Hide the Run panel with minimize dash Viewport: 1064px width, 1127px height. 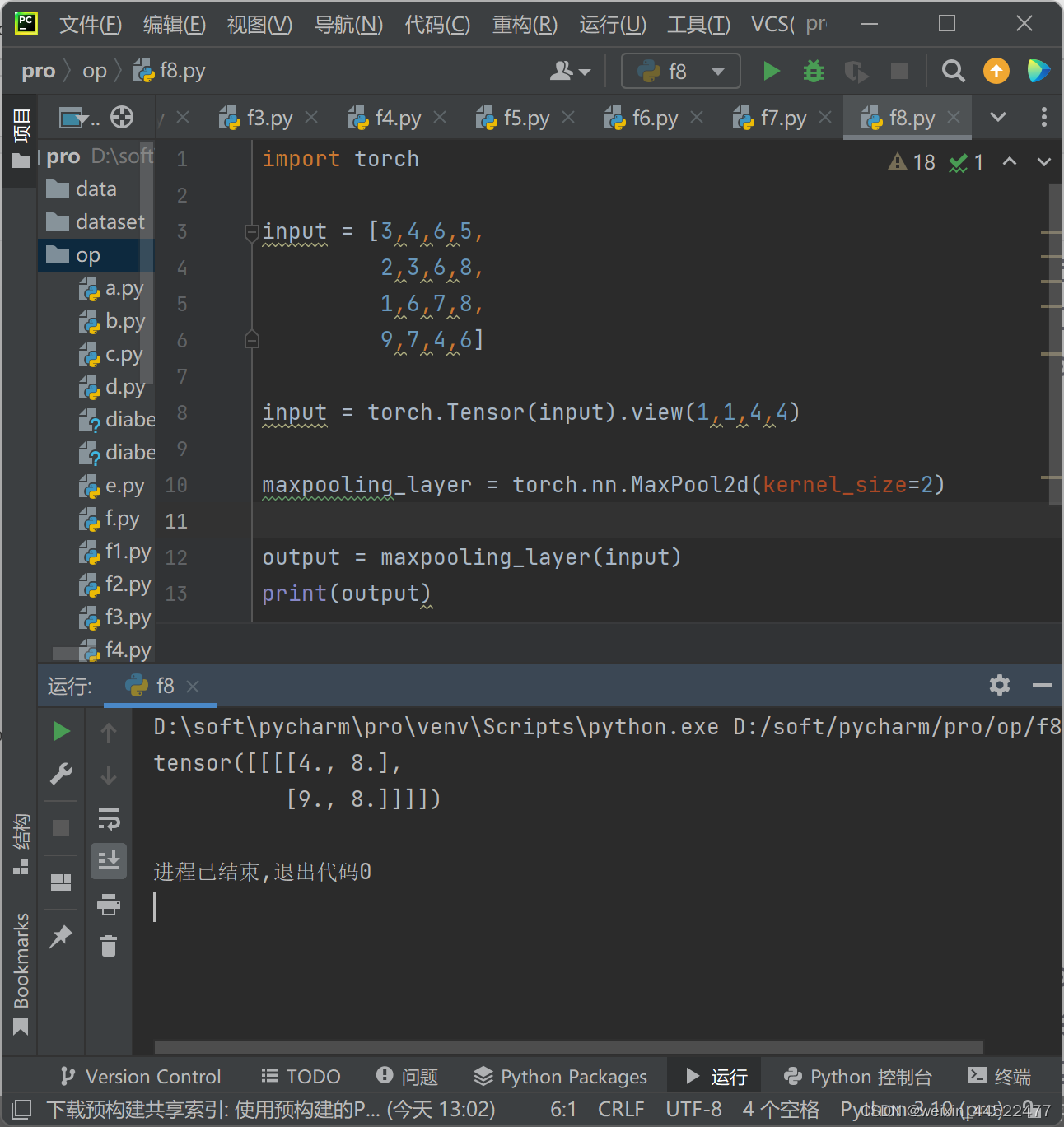1043,685
